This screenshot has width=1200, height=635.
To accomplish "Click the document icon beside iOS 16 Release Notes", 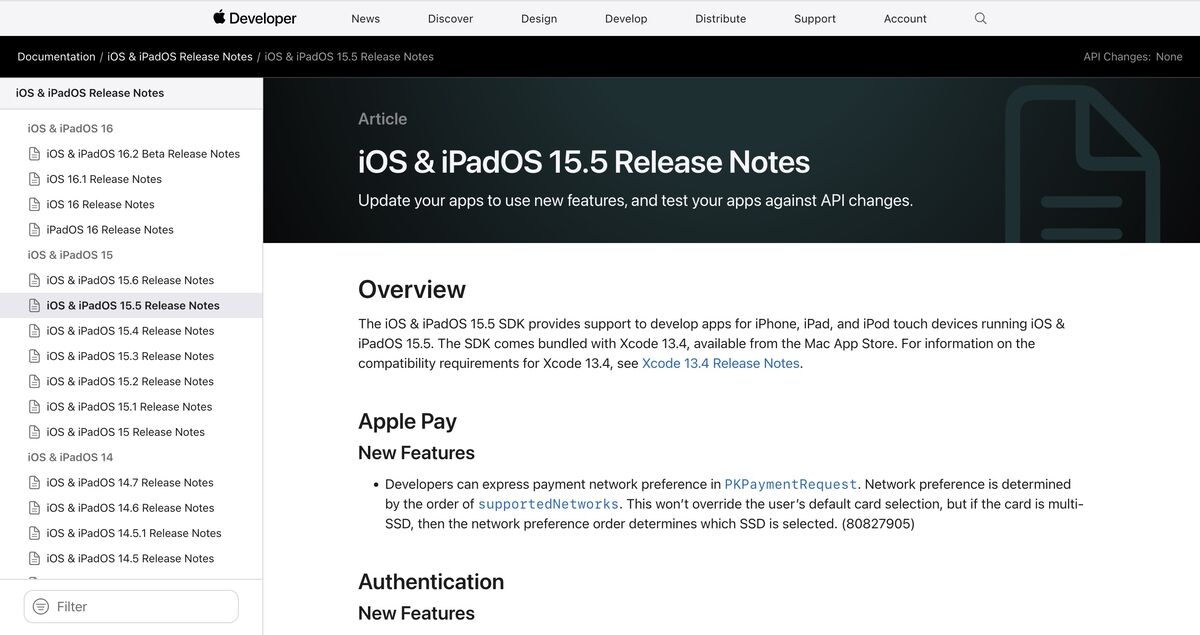I will [x=35, y=204].
